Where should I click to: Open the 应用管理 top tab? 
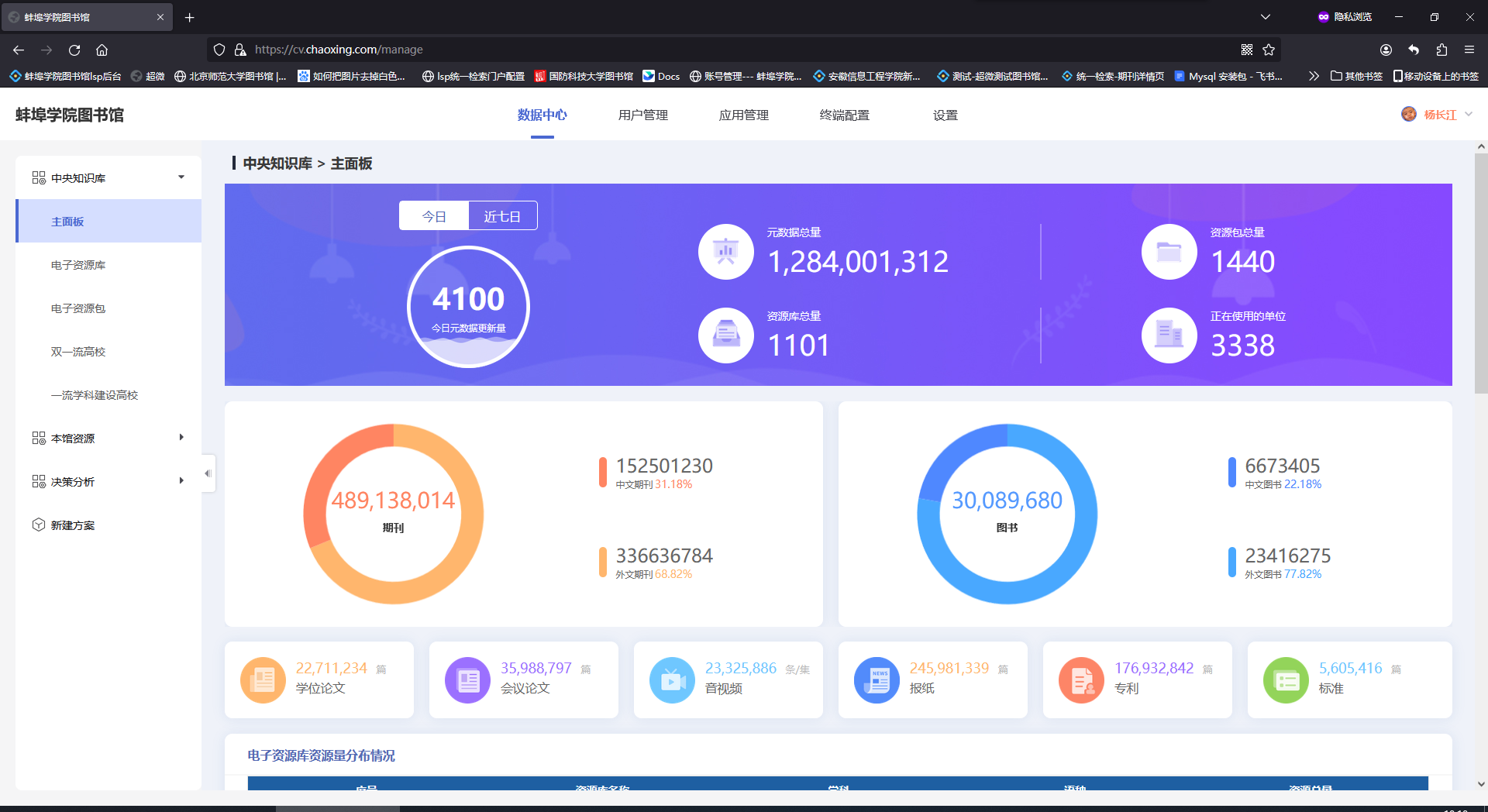coord(744,115)
